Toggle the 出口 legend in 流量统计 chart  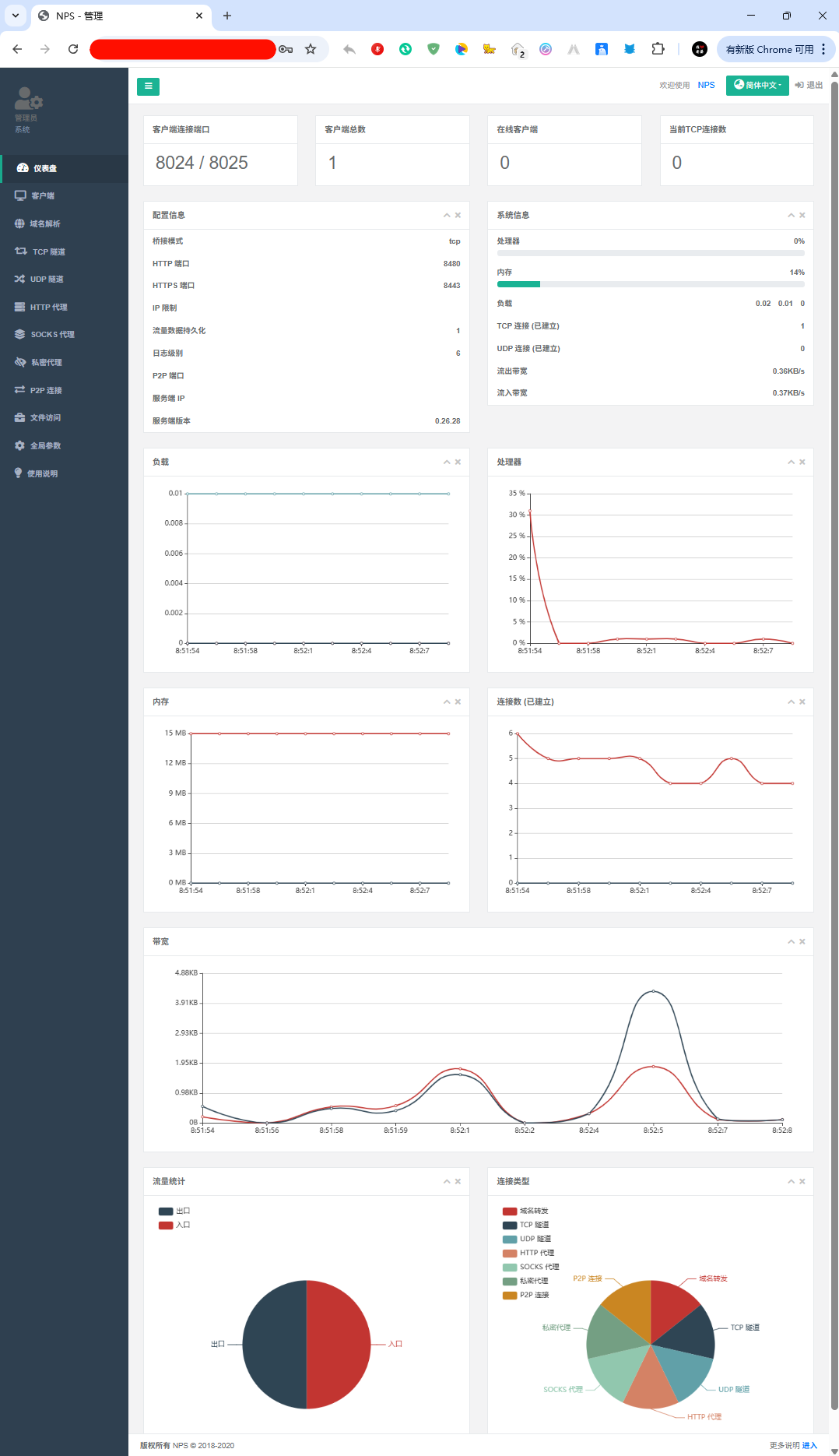(174, 1212)
